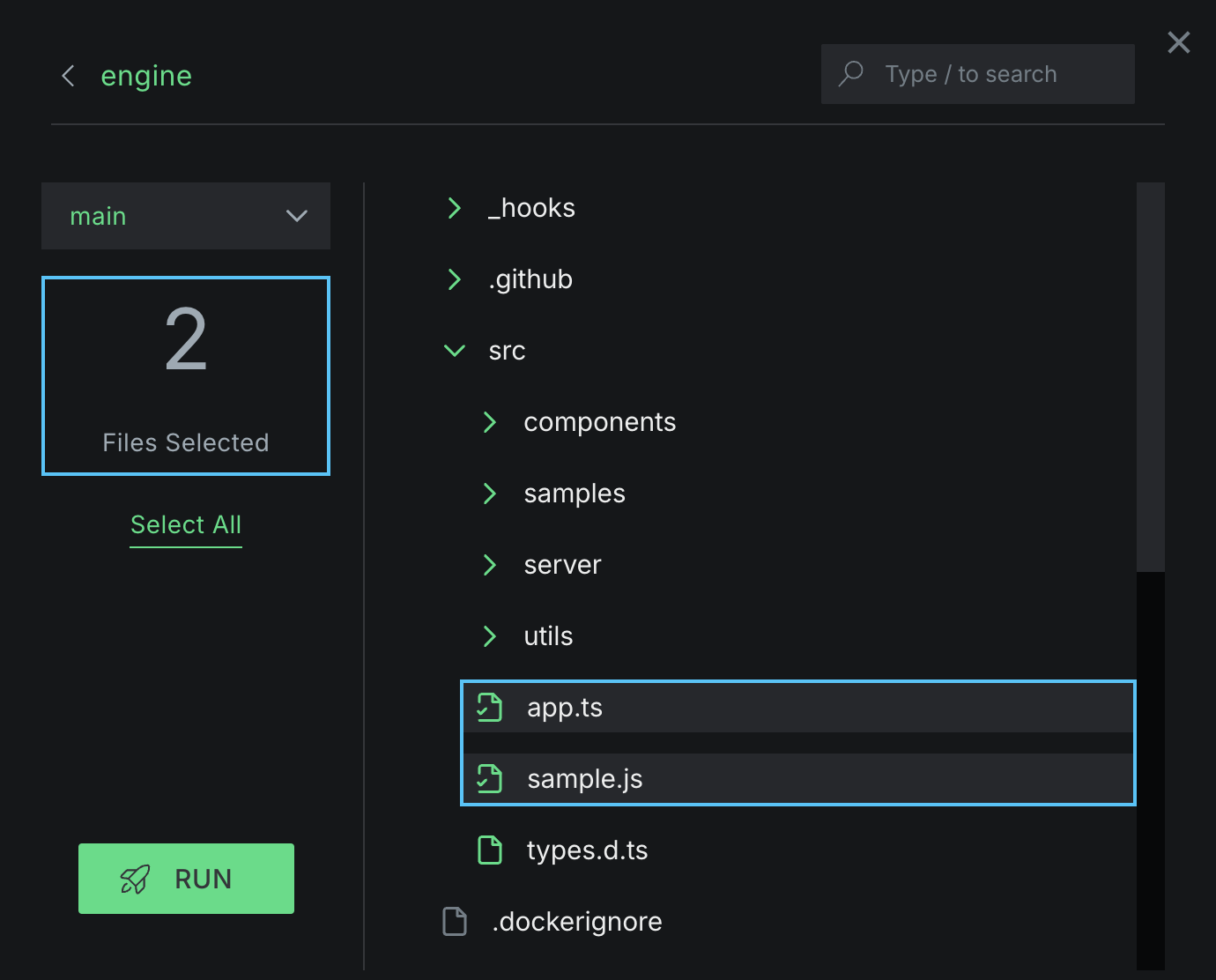Click the src folder name

(x=507, y=351)
